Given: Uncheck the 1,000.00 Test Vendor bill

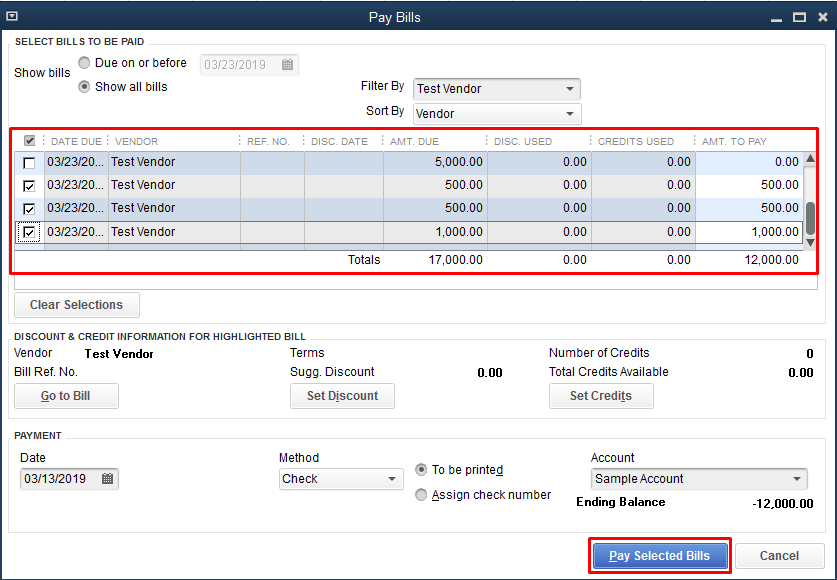Looking at the screenshot, I should [29, 232].
